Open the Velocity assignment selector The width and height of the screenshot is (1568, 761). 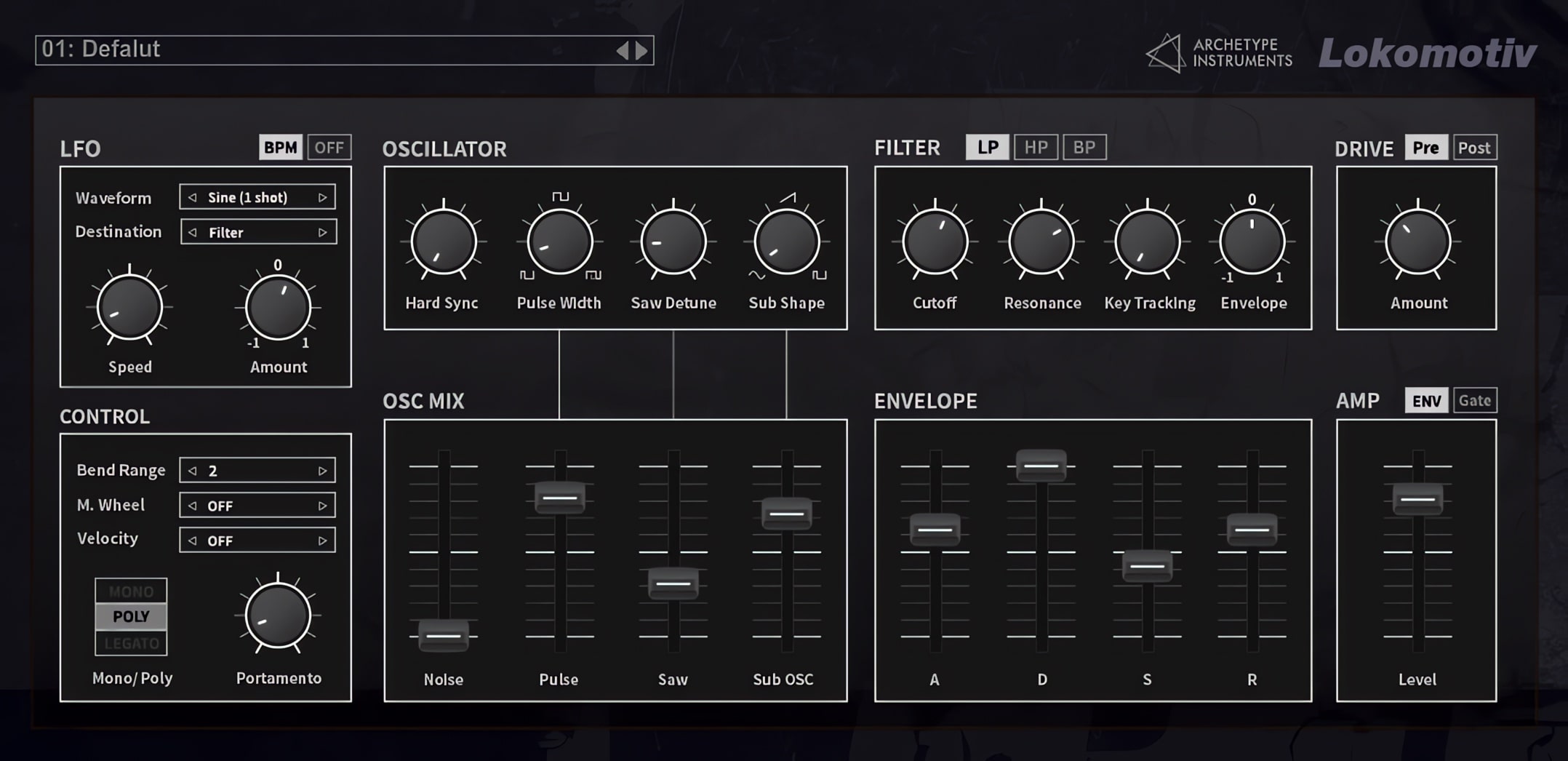coord(257,541)
